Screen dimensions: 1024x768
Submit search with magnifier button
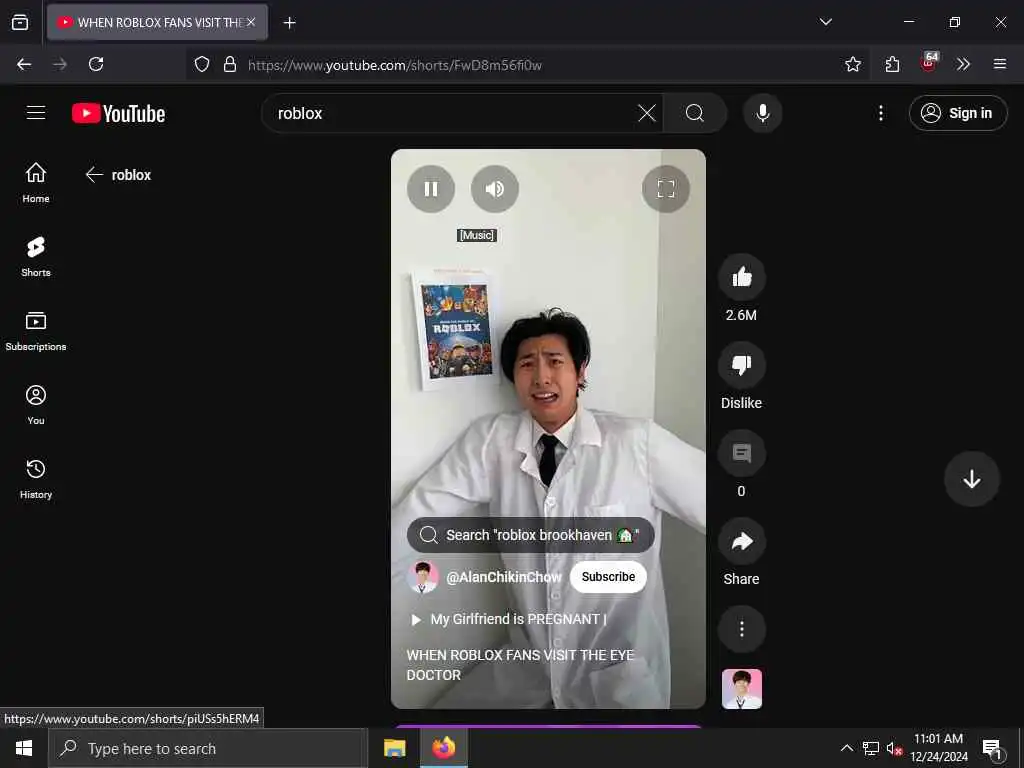click(x=695, y=113)
